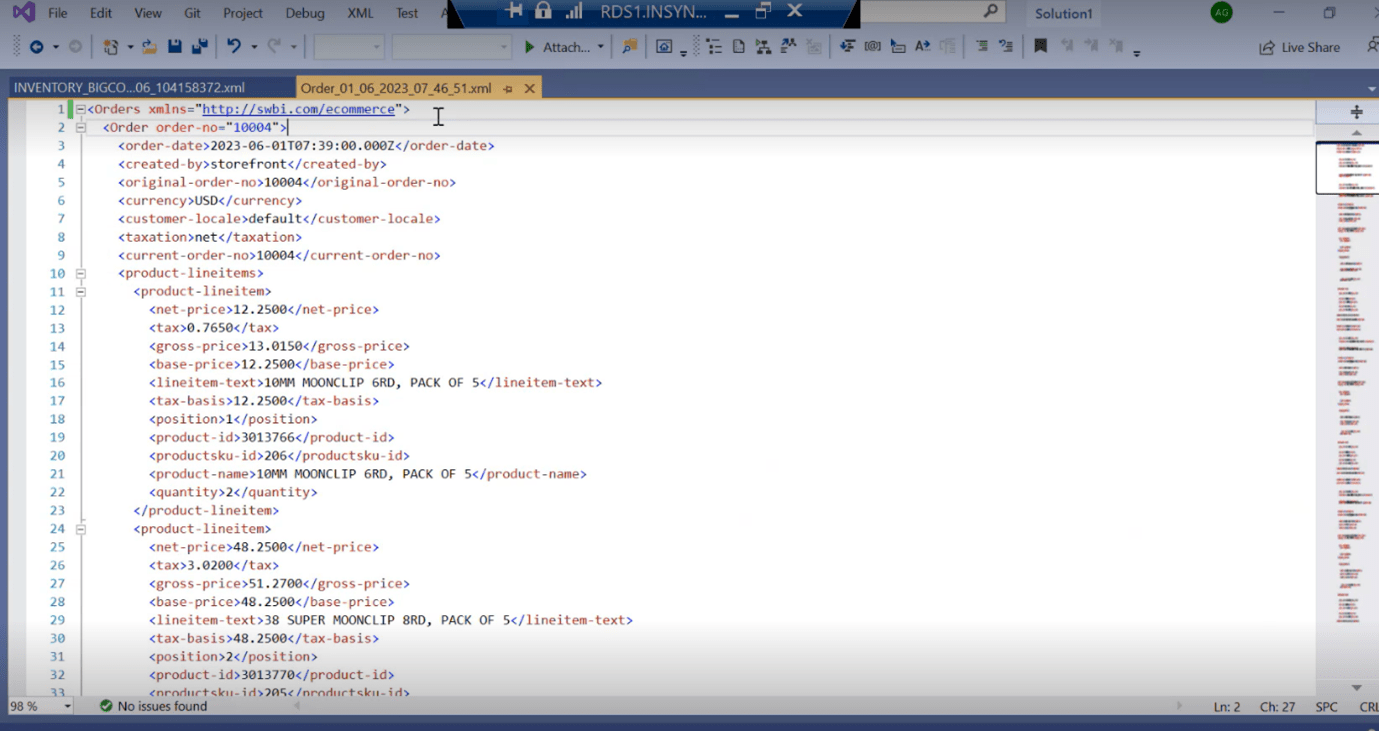Open the solution platforms combo box
Image resolution: width=1379 pixels, height=731 pixels.
tap(452, 47)
